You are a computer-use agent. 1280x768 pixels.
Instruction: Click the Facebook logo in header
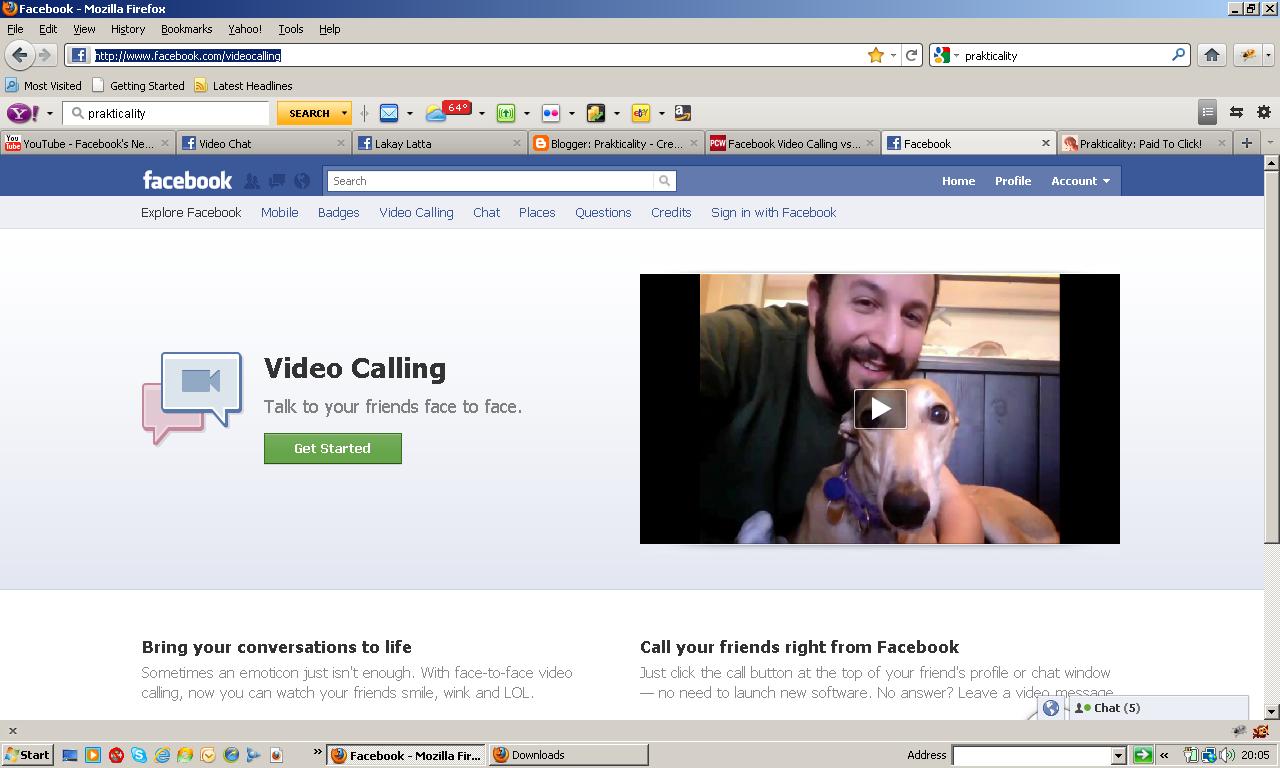(x=187, y=180)
